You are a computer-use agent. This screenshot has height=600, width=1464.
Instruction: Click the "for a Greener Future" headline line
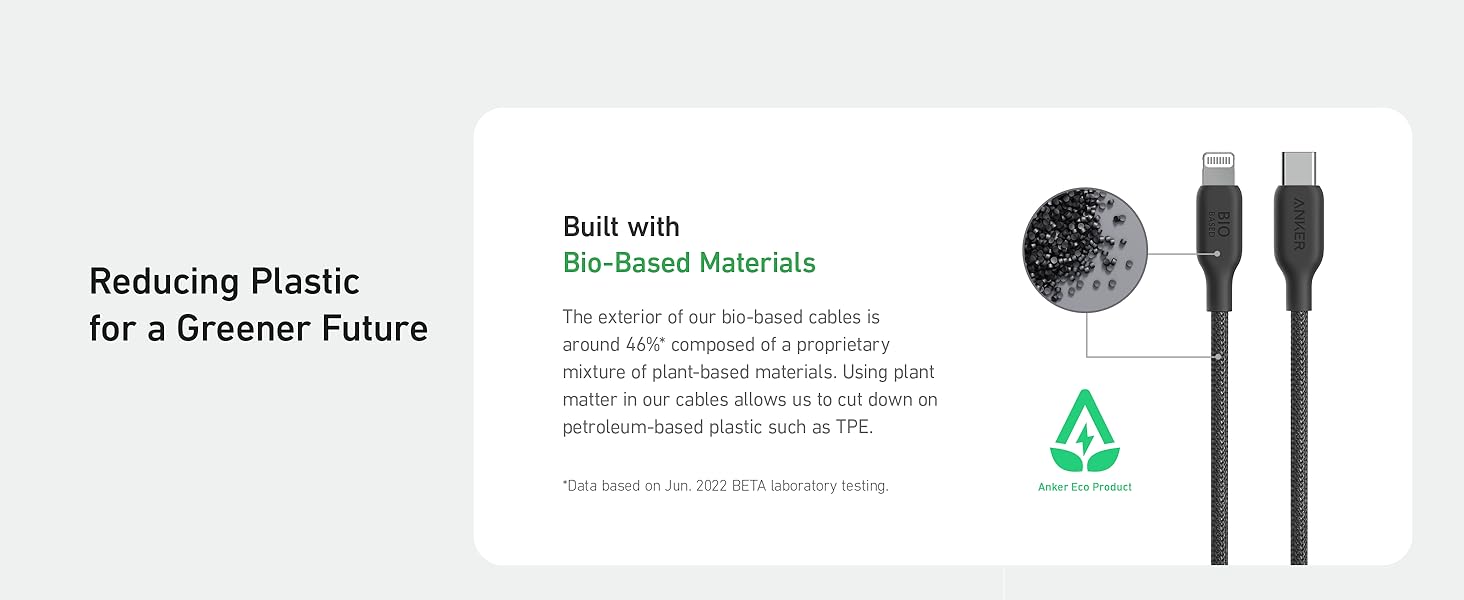tap(258, 328)
